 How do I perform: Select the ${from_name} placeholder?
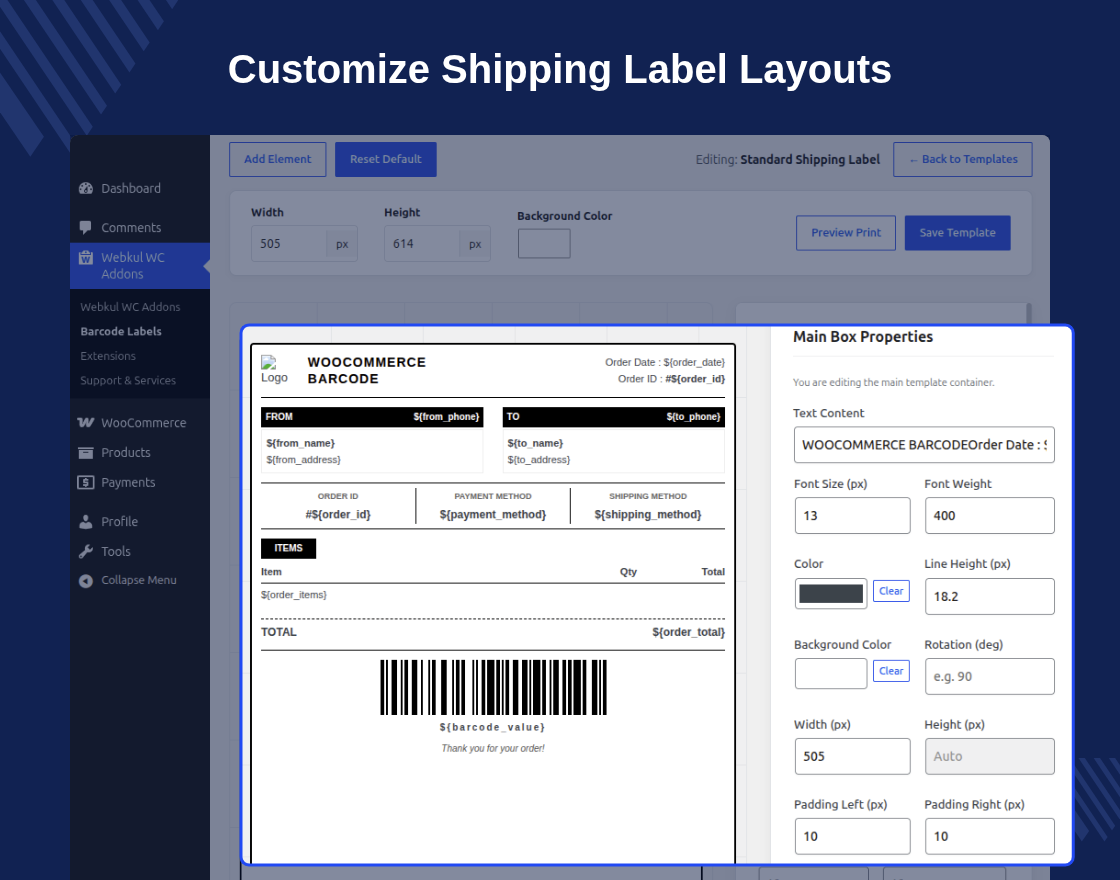(x=300, y=444)
